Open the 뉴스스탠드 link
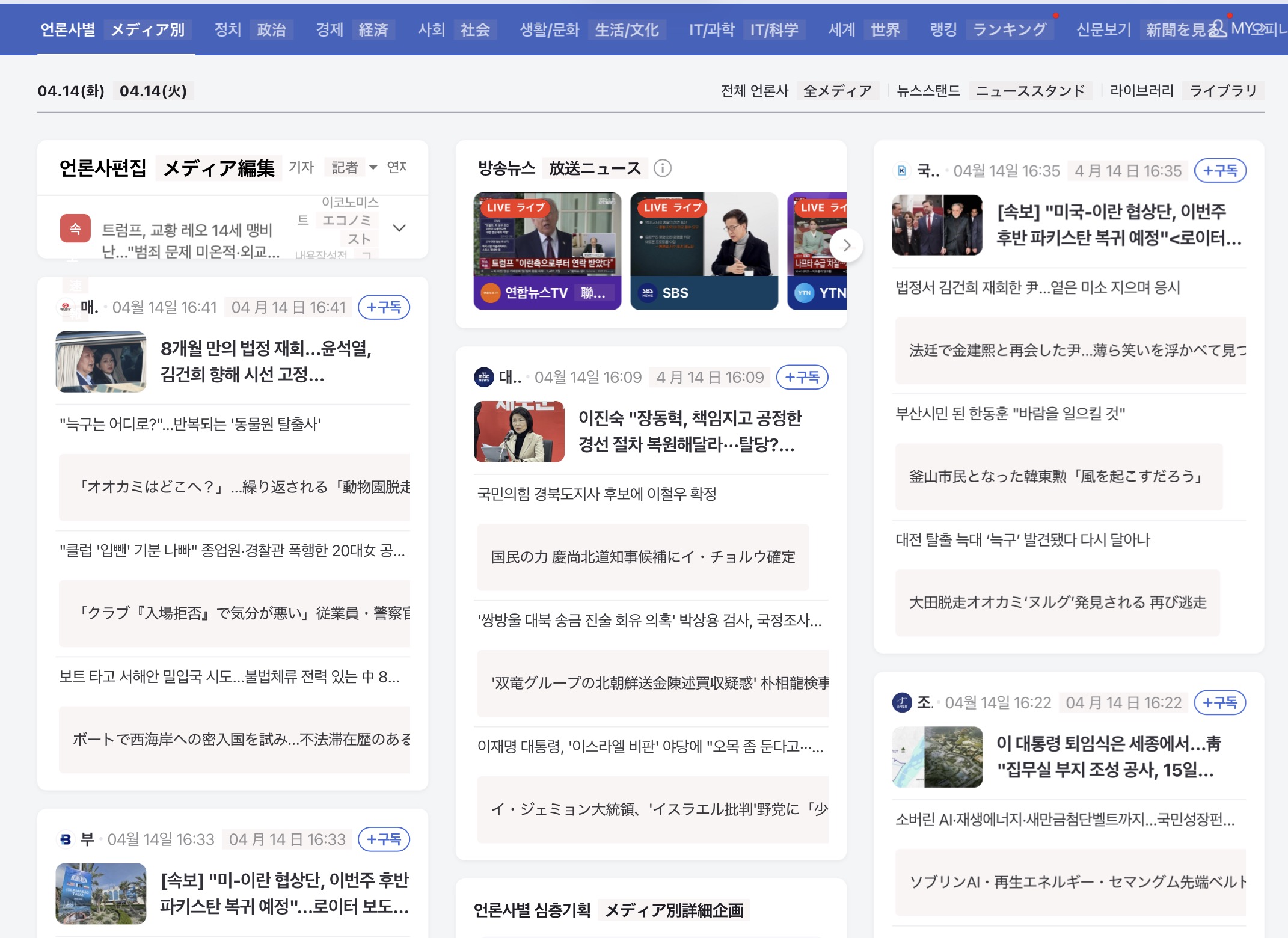This screenshot has width=1288, height=938. pos(928,91)
